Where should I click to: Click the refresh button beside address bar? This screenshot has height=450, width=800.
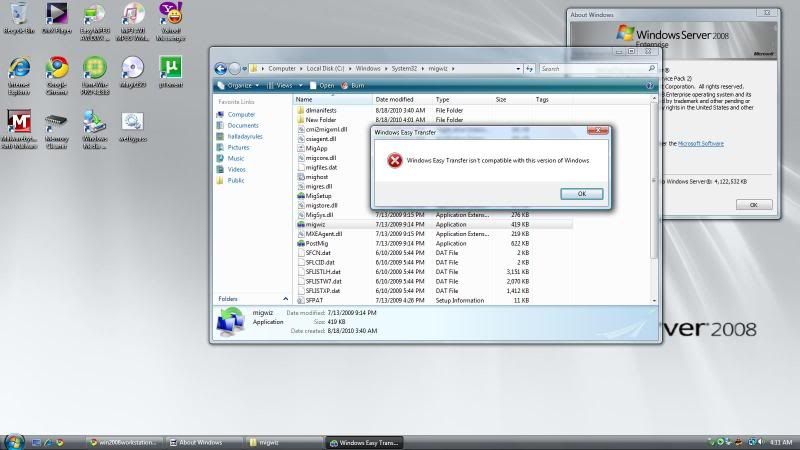point(530,68)
